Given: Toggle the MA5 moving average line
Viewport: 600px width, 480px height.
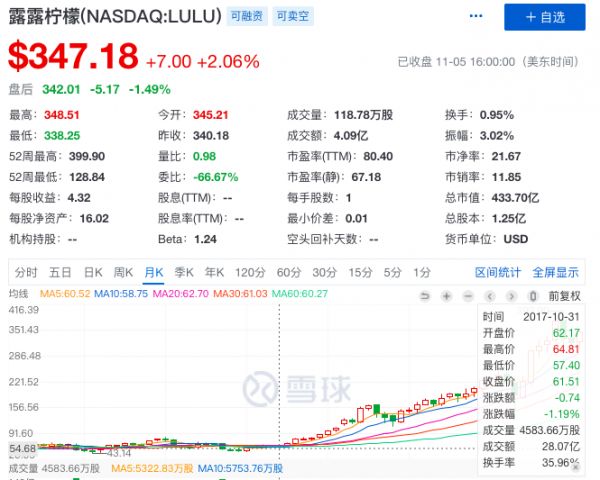Looking at the screenshot, I should point(65,294).
